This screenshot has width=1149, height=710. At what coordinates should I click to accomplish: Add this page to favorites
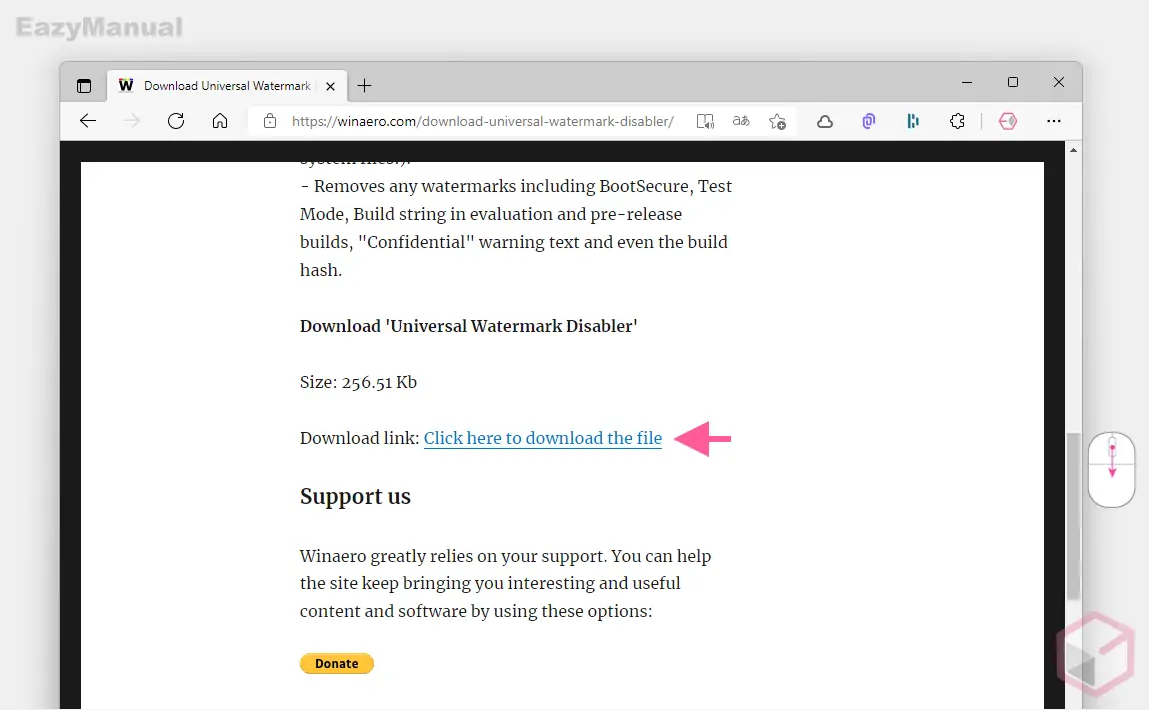(x=777, y=121)
